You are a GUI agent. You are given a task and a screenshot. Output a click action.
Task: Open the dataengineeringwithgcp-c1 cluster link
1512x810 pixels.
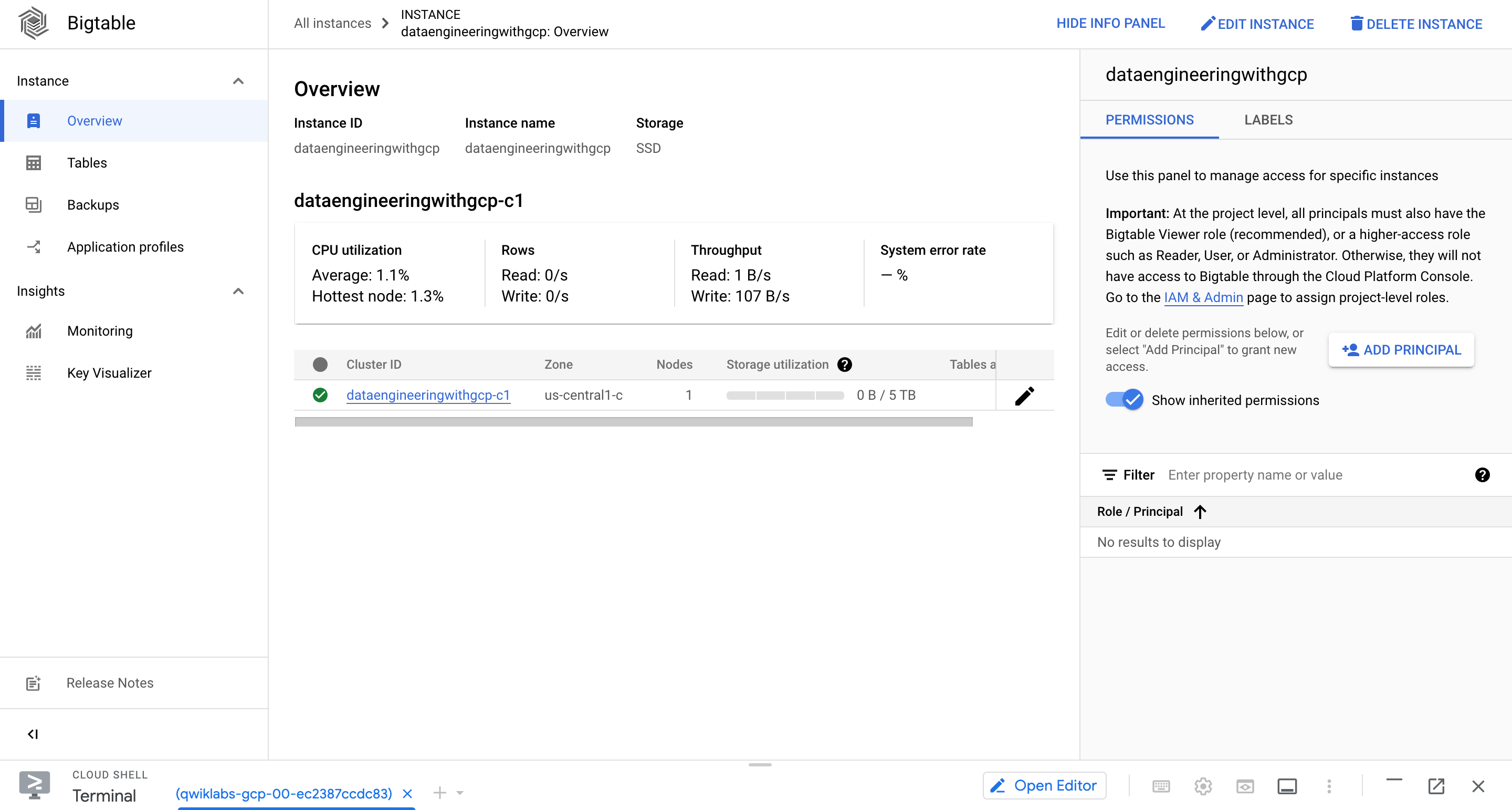pyautogui.click(x=428, y=394)
